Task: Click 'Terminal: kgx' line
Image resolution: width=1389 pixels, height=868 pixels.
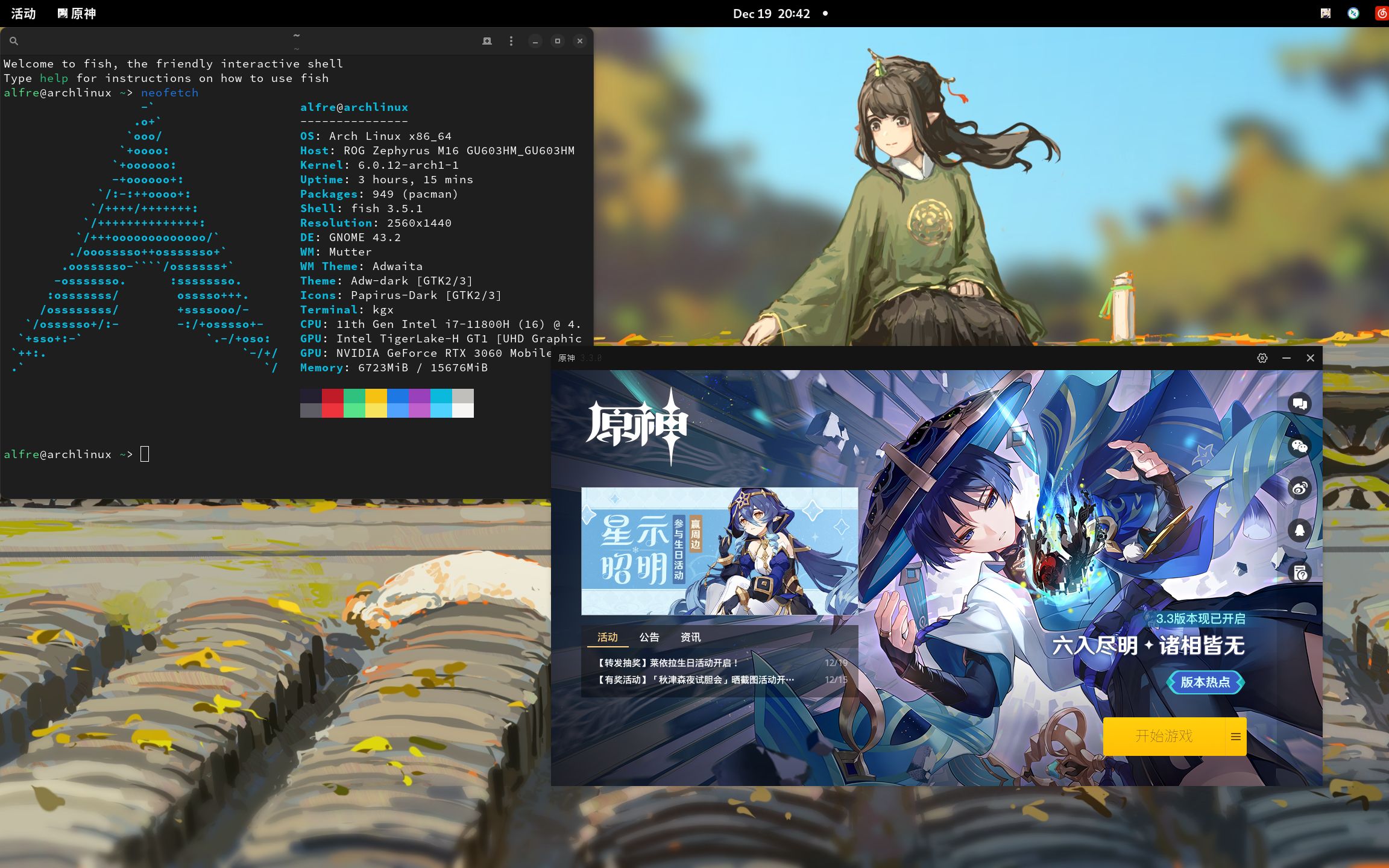Action: pyautogui.click(x=347, y=309)
